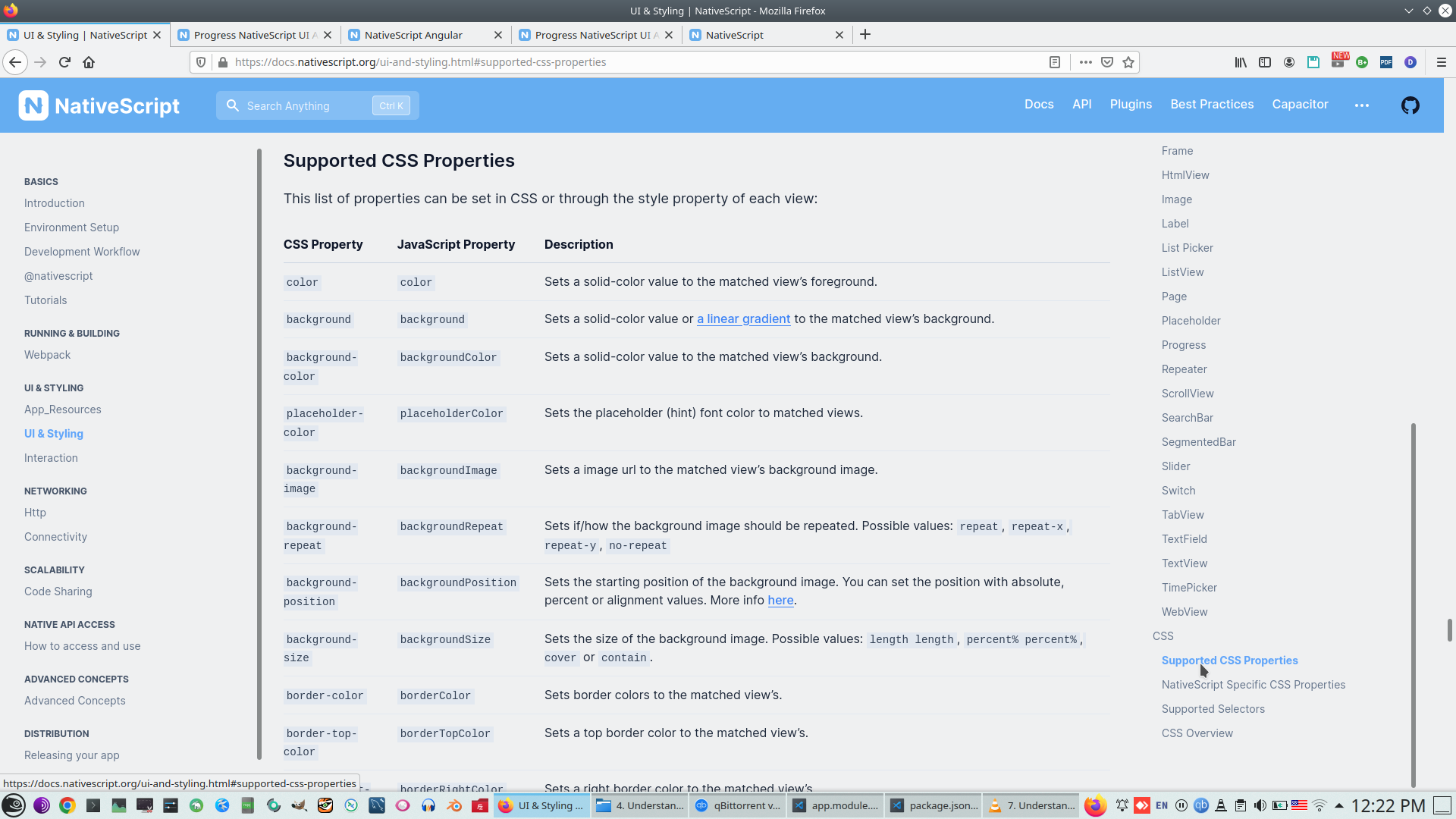The width and height of the screenshot is (1456, 819).
Task: Expand page actions three-dots menu in URL bar
Action: (1086, 62)
